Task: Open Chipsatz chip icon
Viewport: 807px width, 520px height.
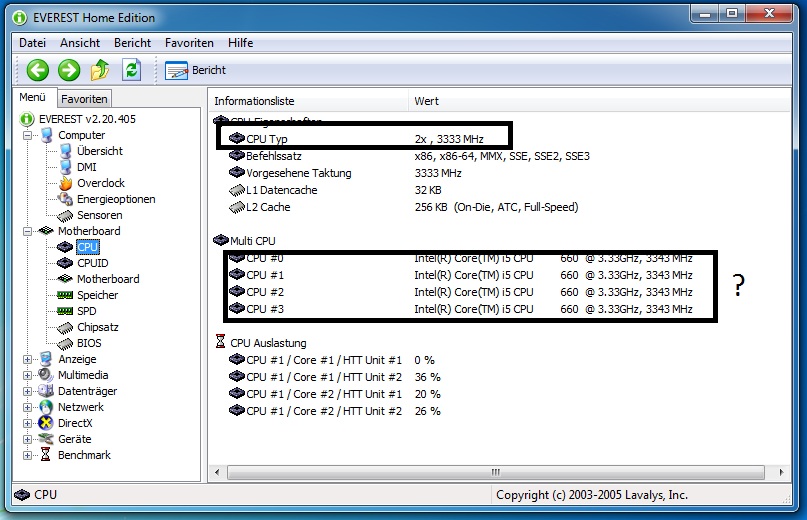Action: (x=65, y=327)
